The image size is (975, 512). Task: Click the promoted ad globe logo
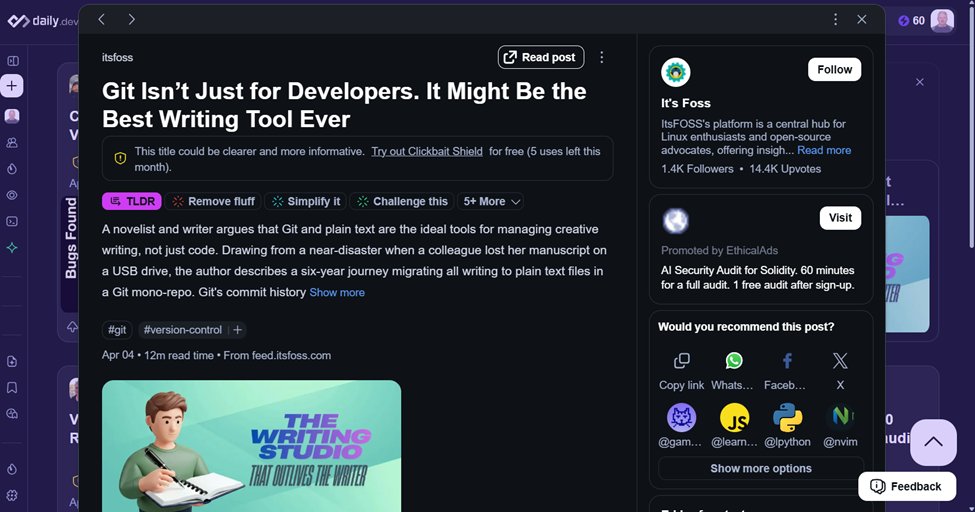pyautogui.click(x=675, y=221)
